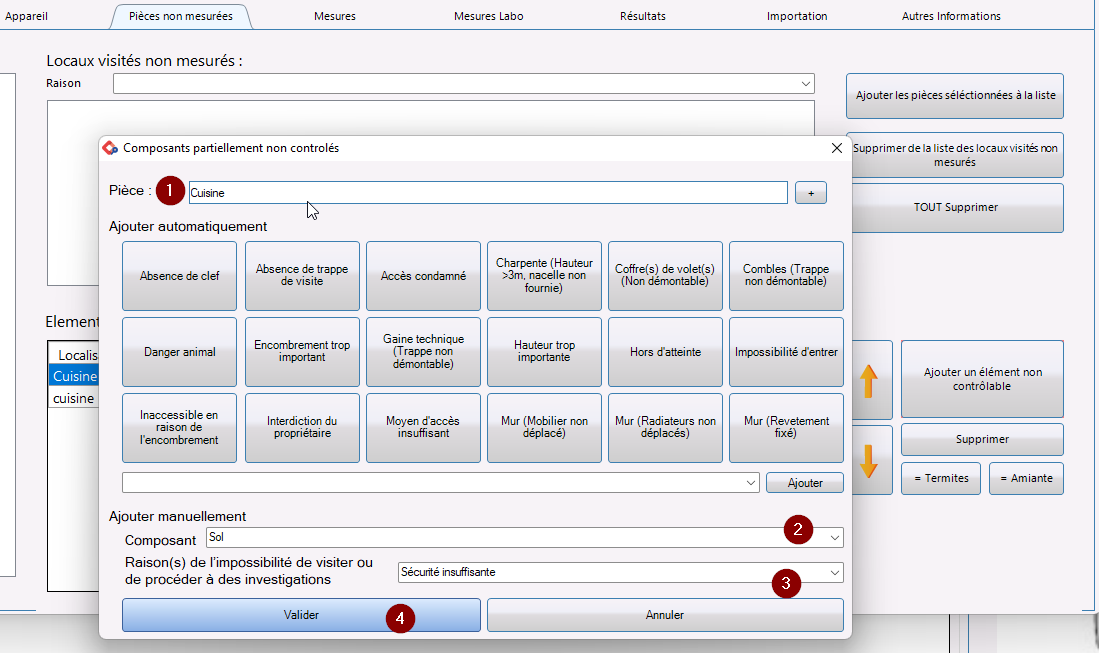Click Annuler to cancel the dialog
The image size is (1099, 653).
point(665,615)
